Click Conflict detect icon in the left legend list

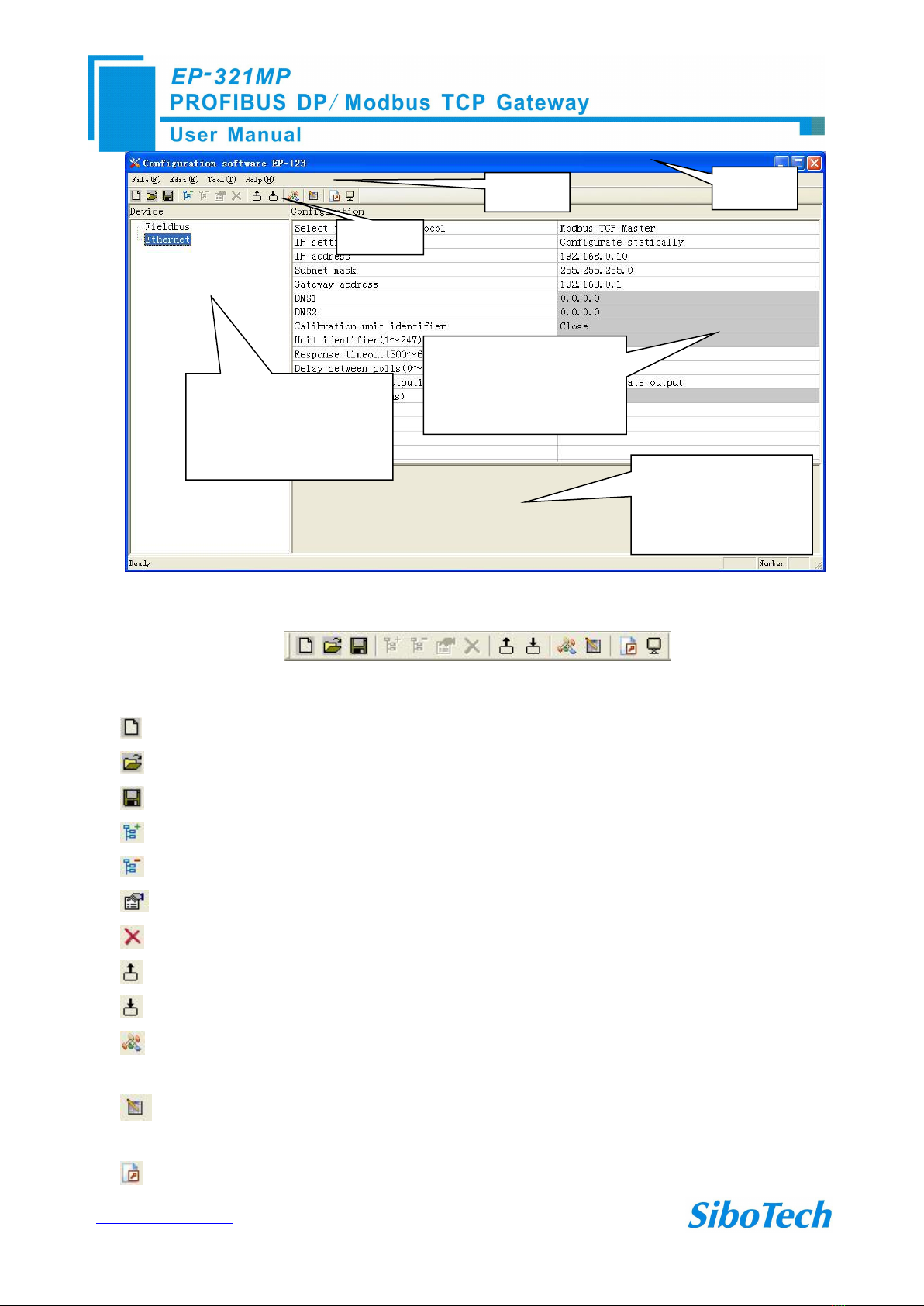[x=135, y=1108]
